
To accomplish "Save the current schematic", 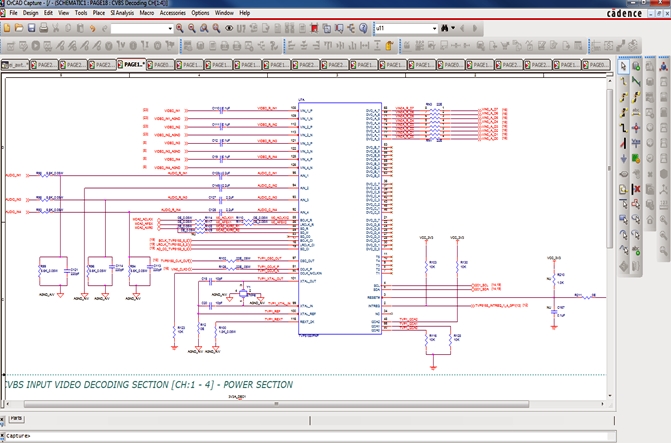I will 31,28.
